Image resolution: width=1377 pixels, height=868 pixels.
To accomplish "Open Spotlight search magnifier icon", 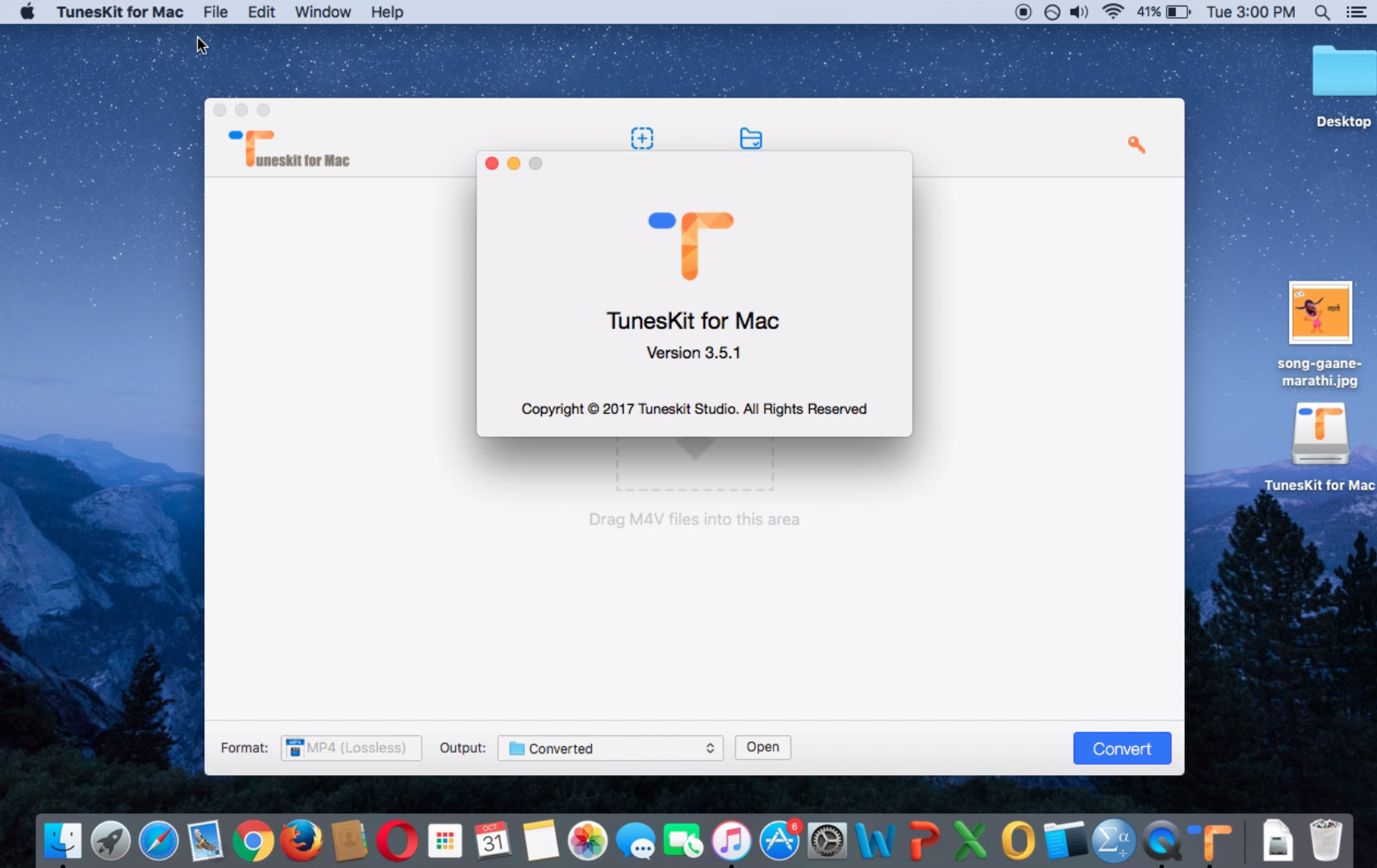I will pos(1321,12).
